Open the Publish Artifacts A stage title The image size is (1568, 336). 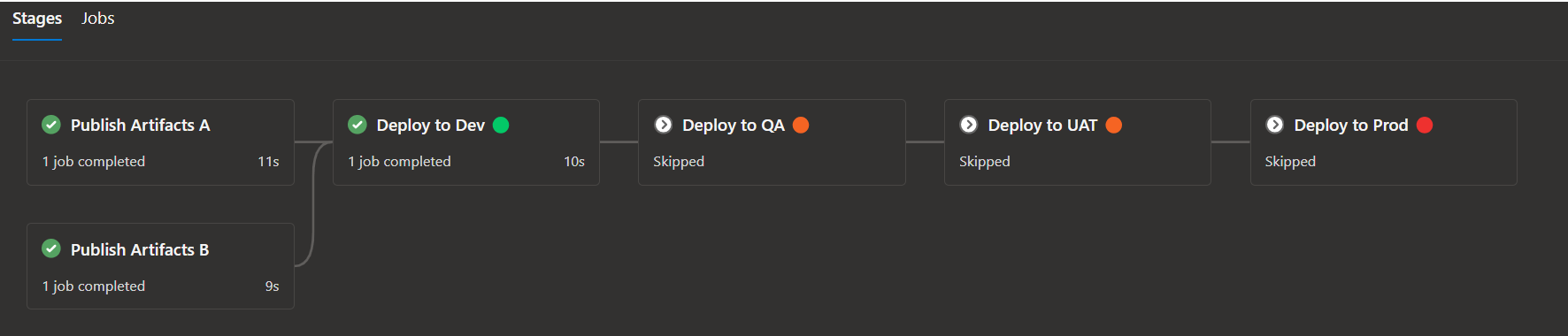click(141, 126)
